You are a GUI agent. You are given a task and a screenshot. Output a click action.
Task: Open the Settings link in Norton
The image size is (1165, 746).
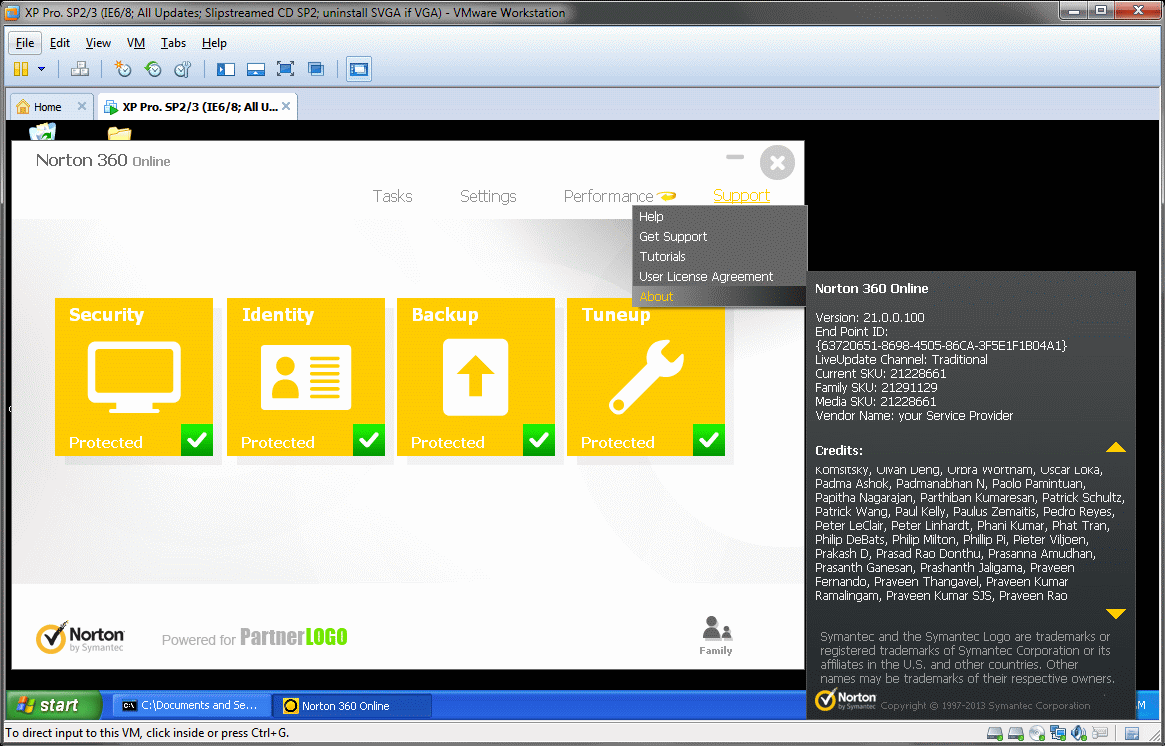488,196
